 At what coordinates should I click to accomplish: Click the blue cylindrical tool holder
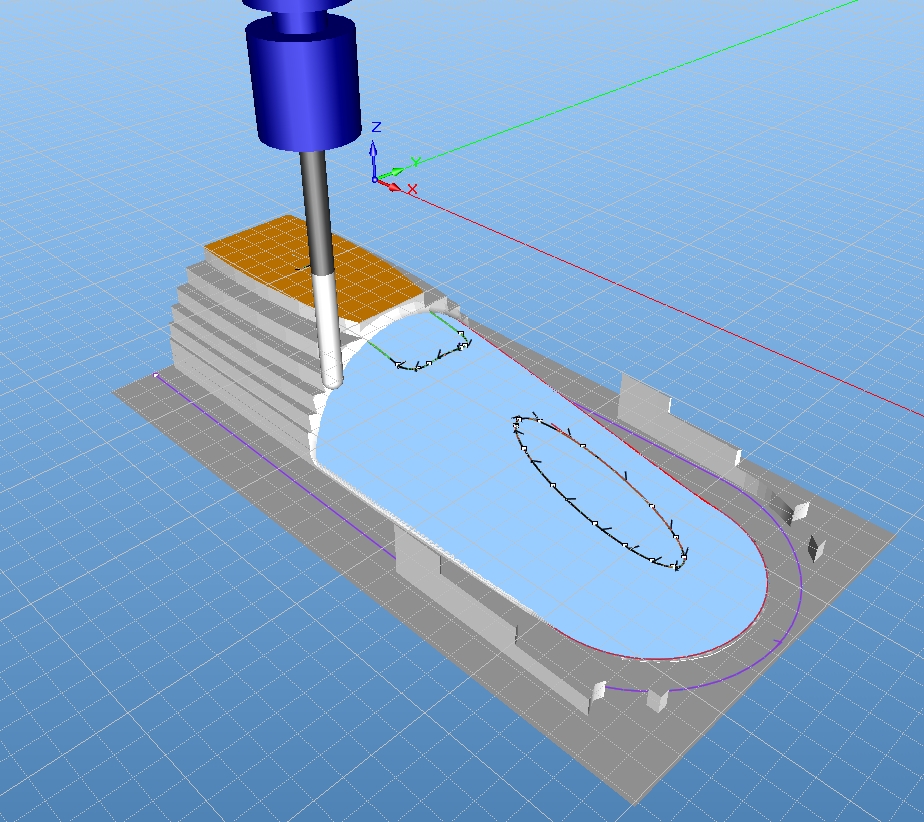click(304, 85)
